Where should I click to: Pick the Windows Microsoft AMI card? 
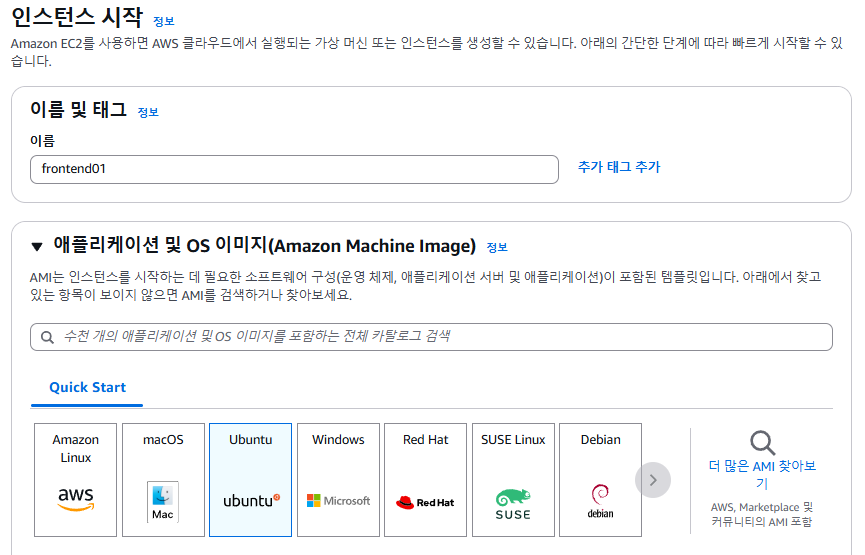tap(338, 479)
